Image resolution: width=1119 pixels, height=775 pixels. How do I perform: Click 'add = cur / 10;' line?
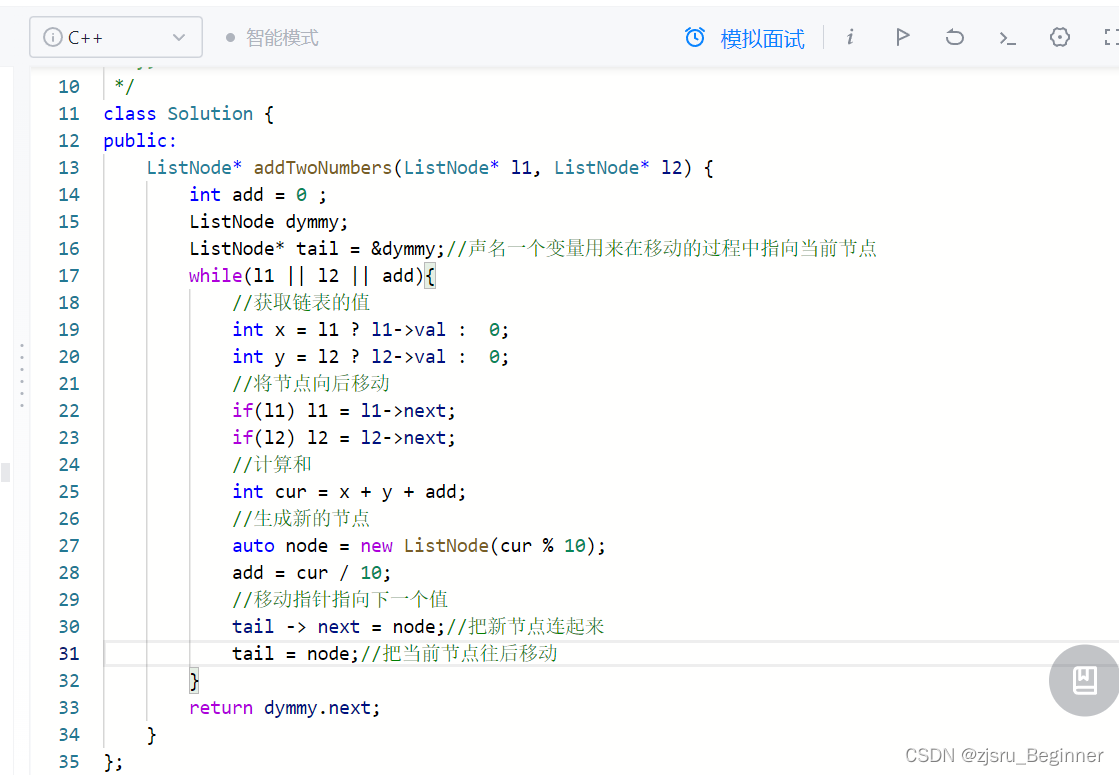312,573
